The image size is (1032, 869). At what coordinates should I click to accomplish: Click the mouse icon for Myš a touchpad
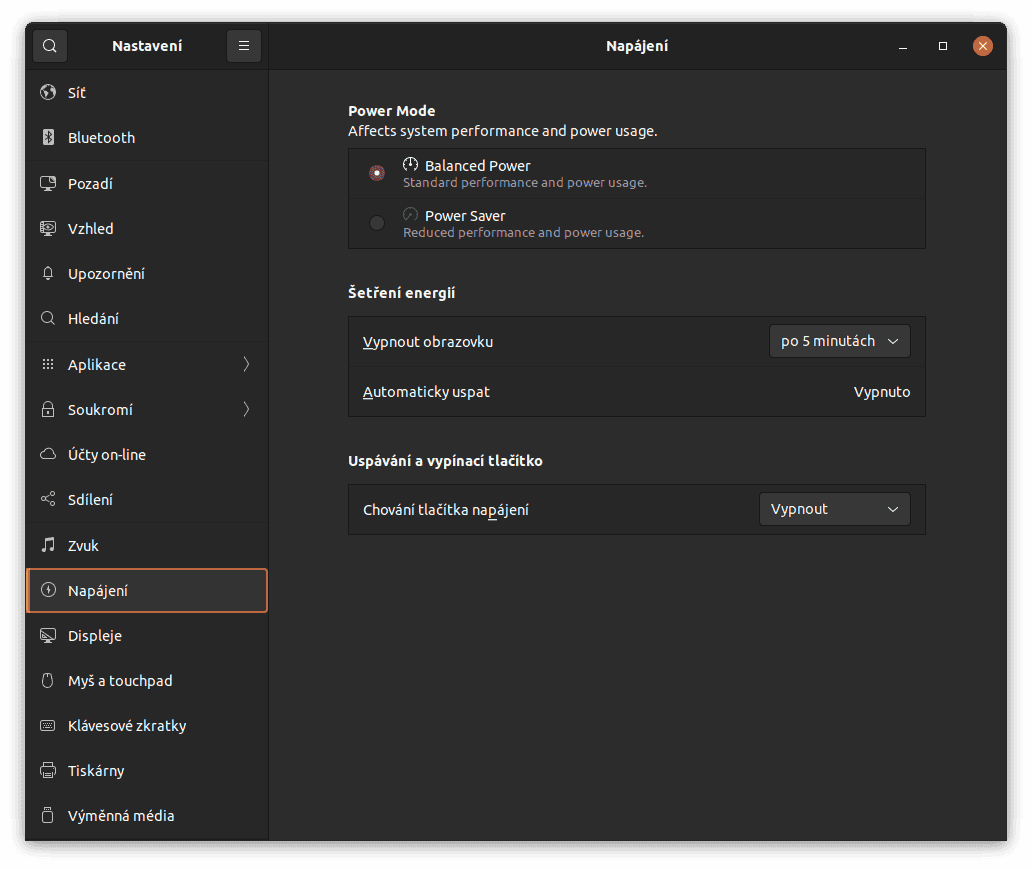pyautogui.click(x=47, y=681)
